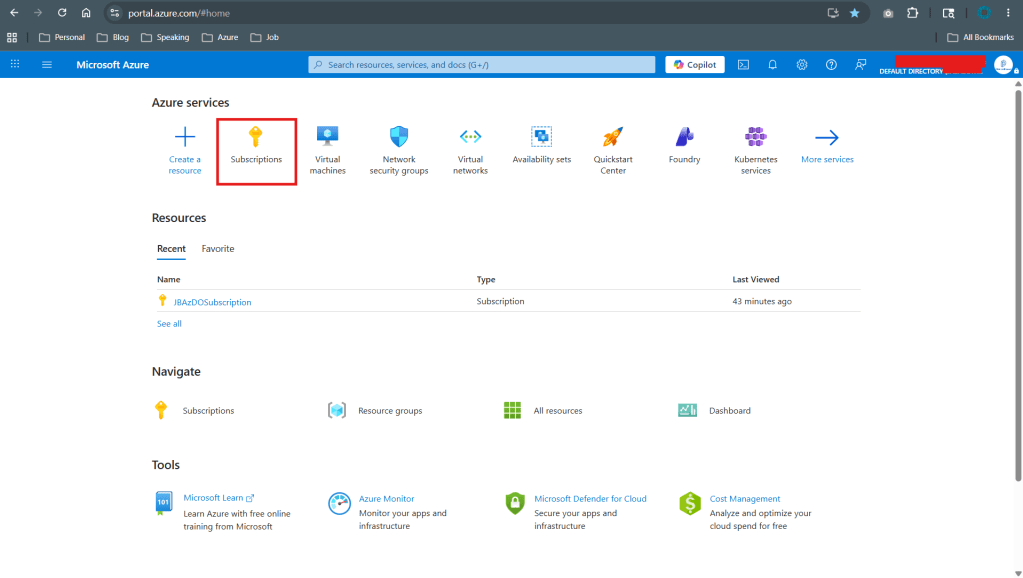The width and height of the screenshot is (1023, 578).
Task: Focus the search resources, services, and docs box
Action: (481, 65)
